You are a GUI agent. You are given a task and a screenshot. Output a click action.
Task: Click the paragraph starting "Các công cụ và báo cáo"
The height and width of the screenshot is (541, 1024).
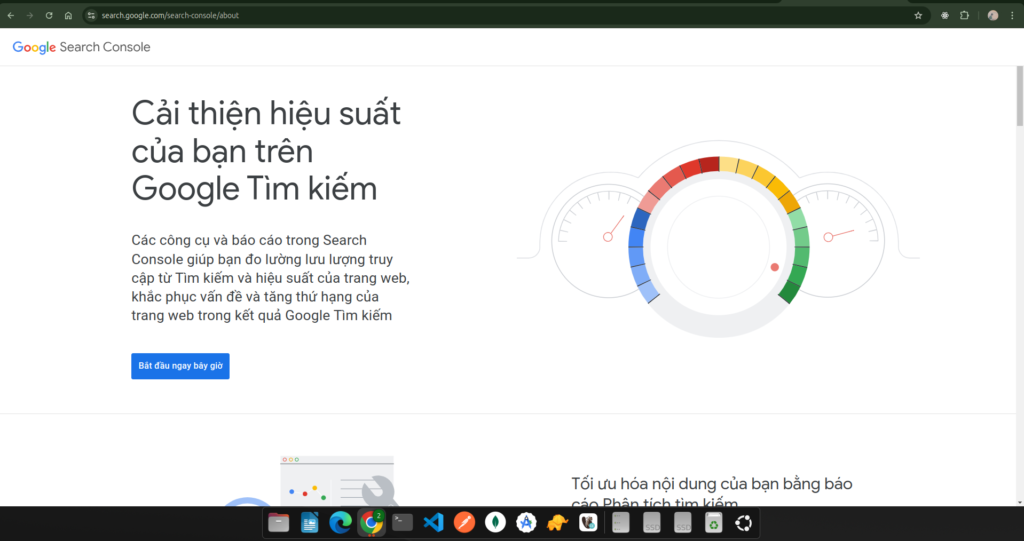[x=270, y=278]
